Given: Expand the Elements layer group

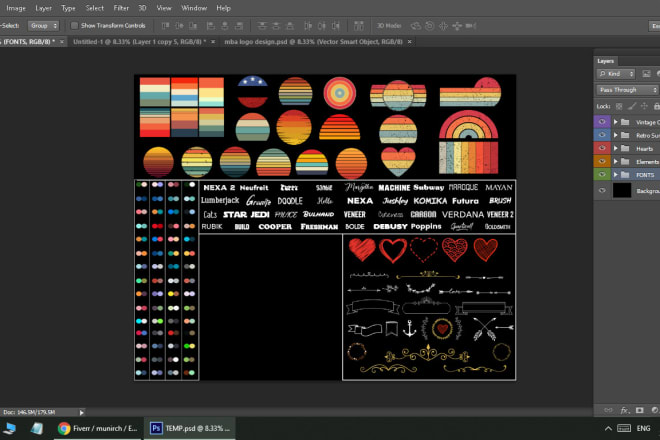Looking at the screenshot, I should click(613, 161).
